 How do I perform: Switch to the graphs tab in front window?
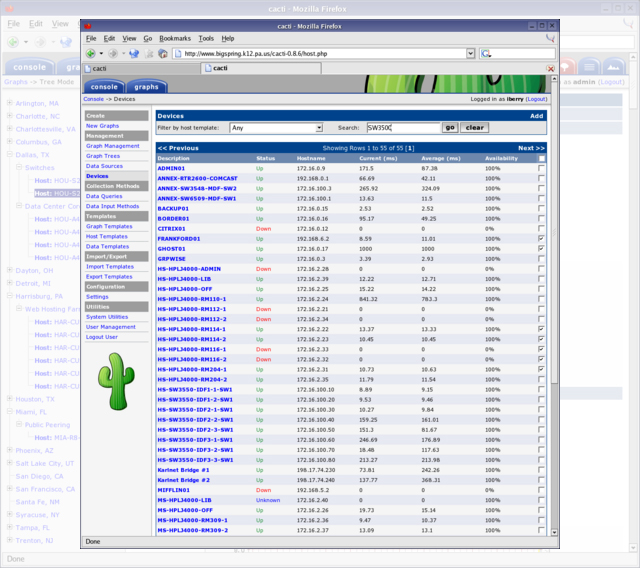146,87
